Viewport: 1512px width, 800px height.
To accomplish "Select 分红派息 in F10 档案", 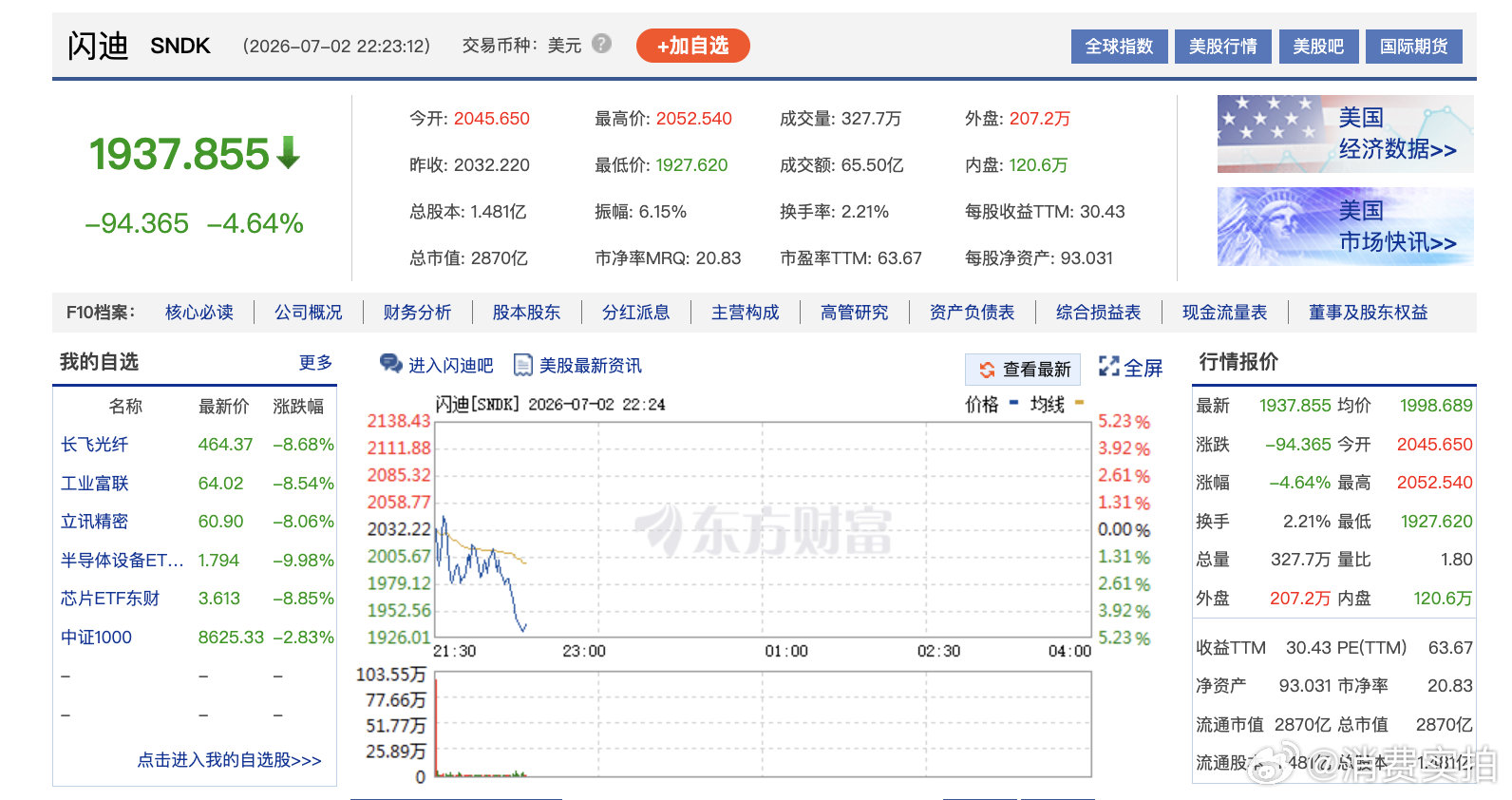I will 635,312.
